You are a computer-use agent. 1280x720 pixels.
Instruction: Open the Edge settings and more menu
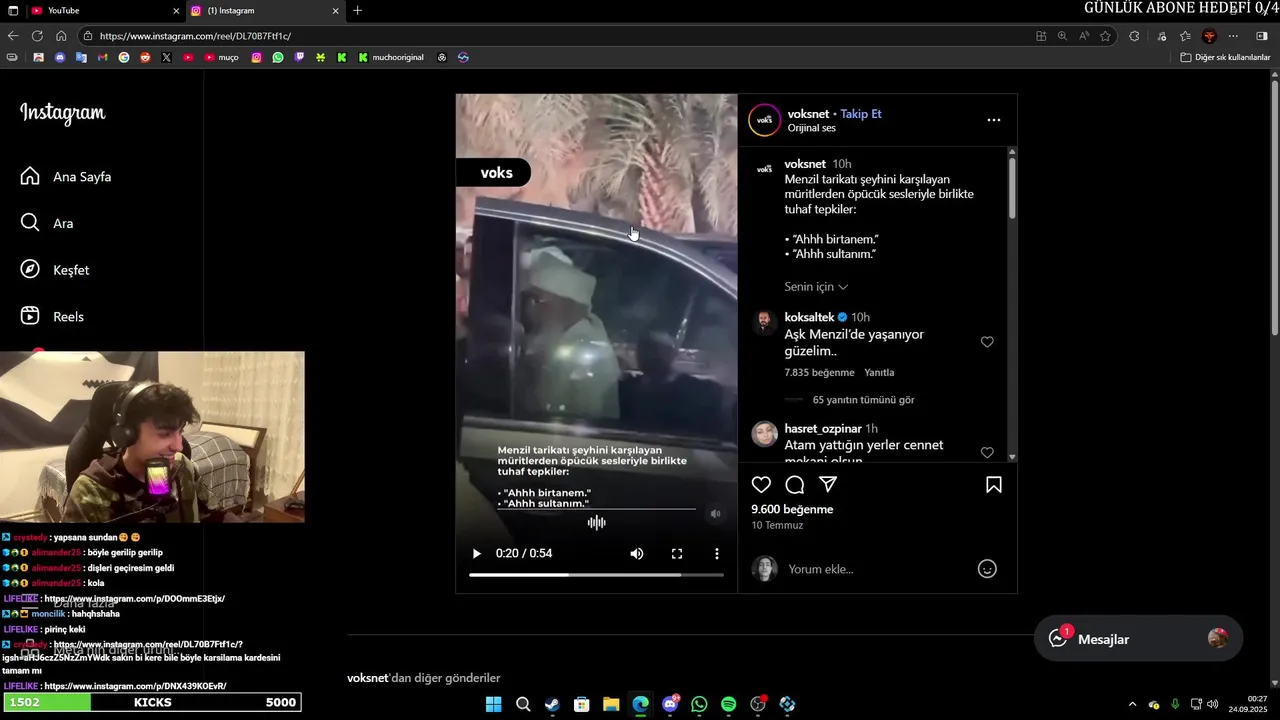[x=1233, y=36]
